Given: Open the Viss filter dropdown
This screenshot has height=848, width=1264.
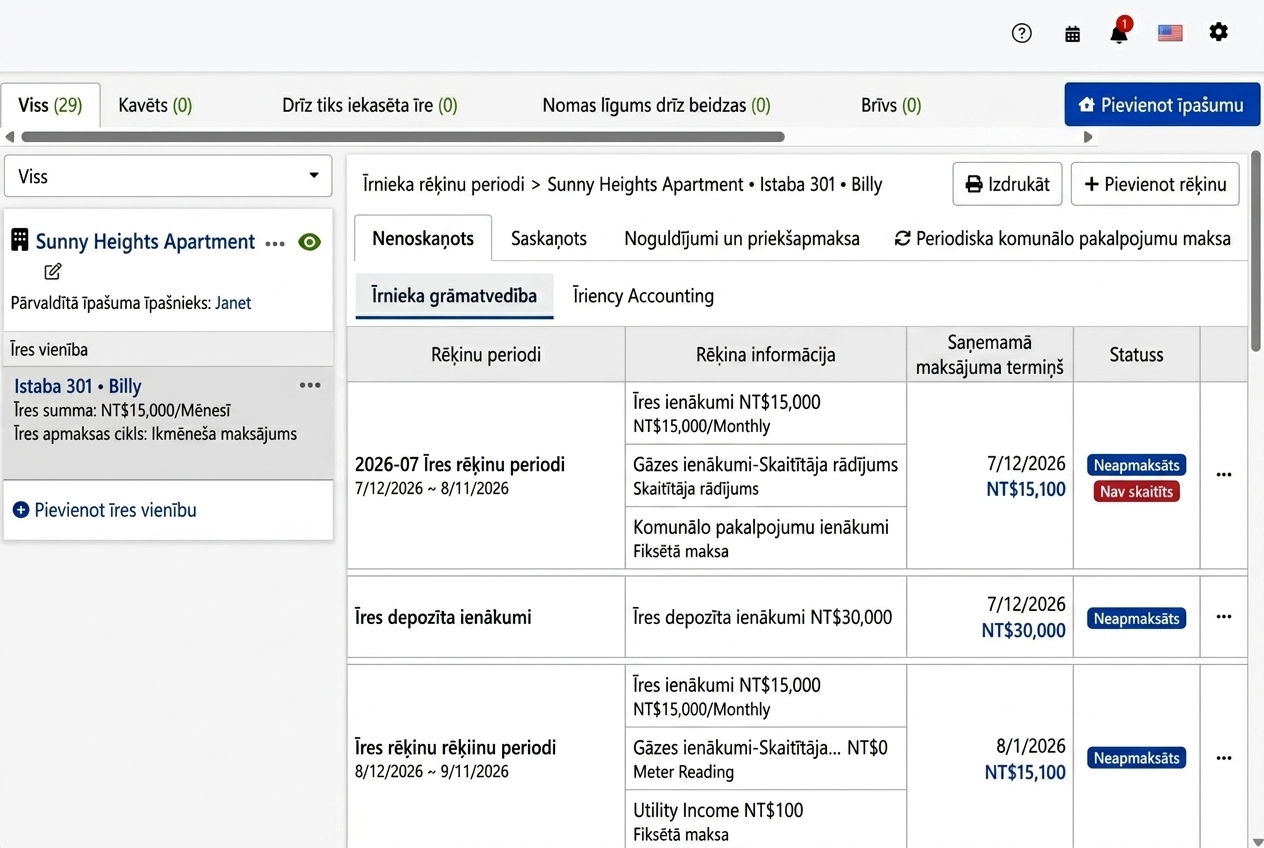Looking at the screenshot, I should 168,176.
